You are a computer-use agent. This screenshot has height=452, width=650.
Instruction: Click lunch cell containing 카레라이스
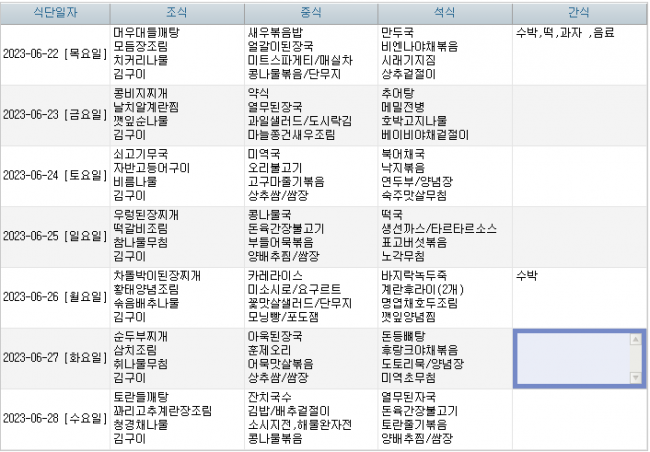pos(311,298)
